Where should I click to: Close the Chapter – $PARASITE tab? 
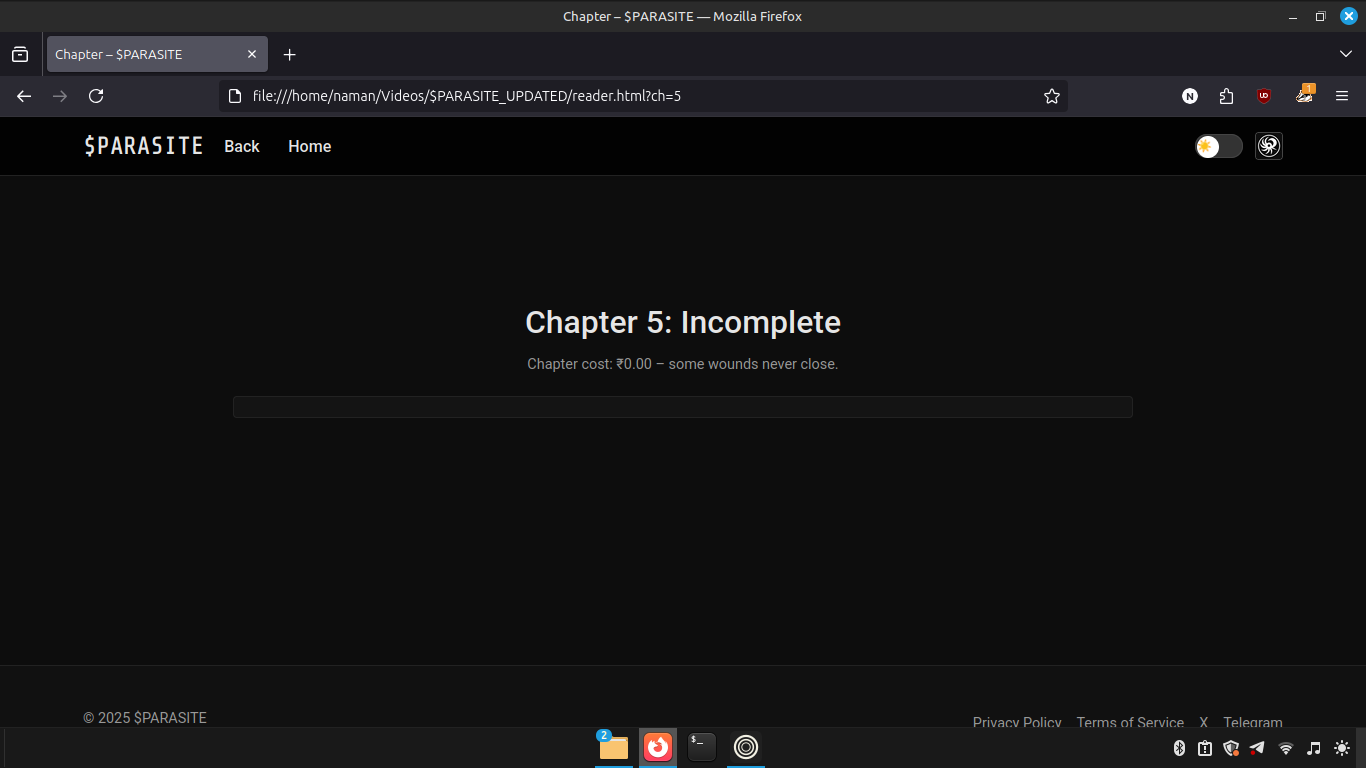click(252, 54)
